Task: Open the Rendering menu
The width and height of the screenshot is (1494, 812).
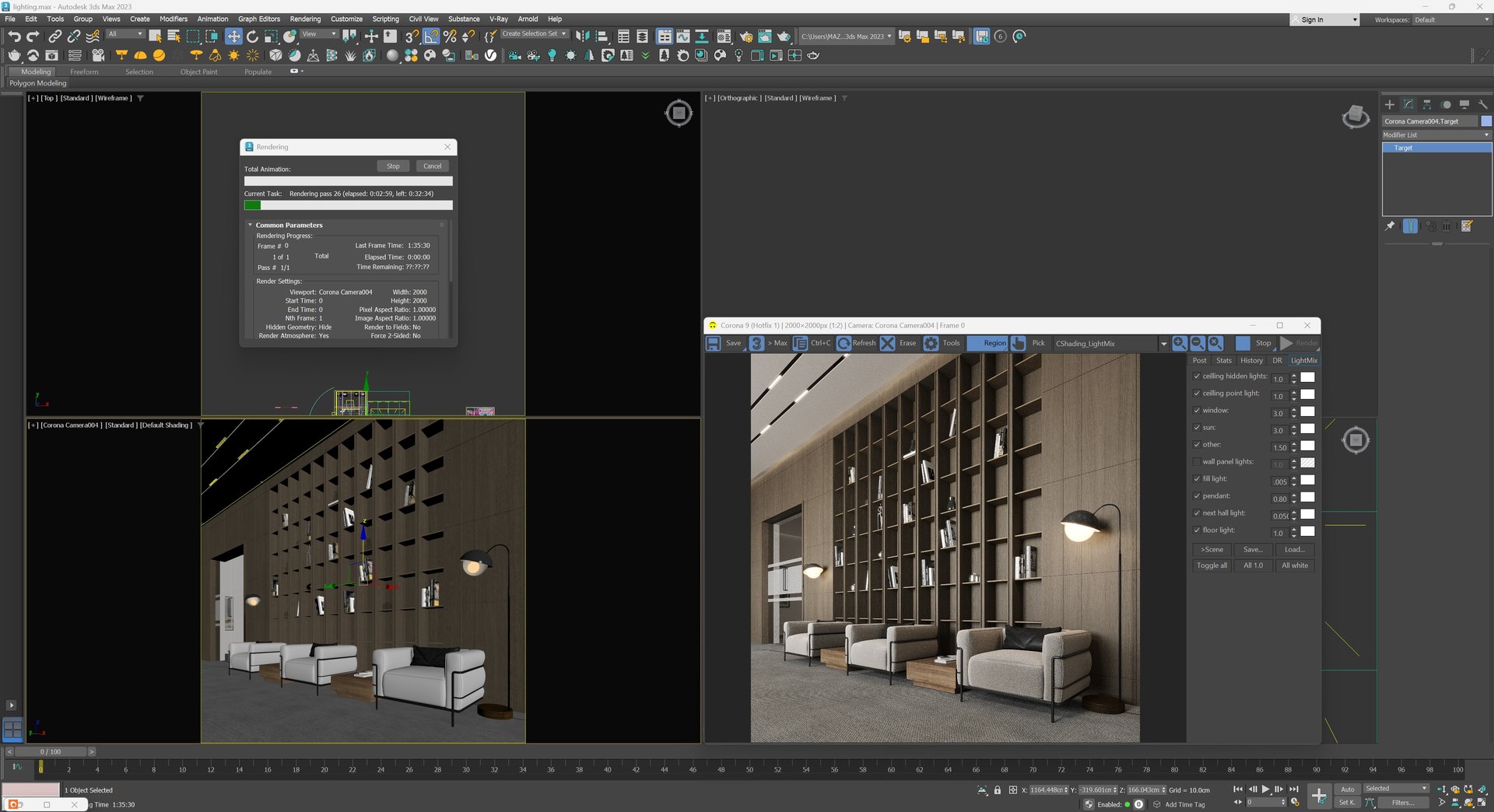Action: click(305, 19)
